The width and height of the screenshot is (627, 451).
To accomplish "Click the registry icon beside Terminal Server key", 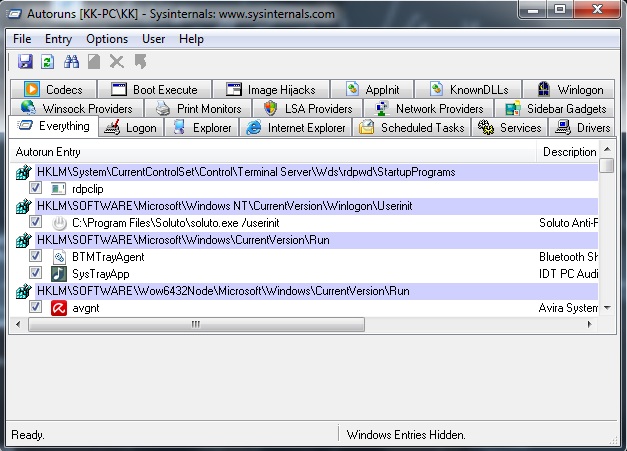I will click(24, 172).
